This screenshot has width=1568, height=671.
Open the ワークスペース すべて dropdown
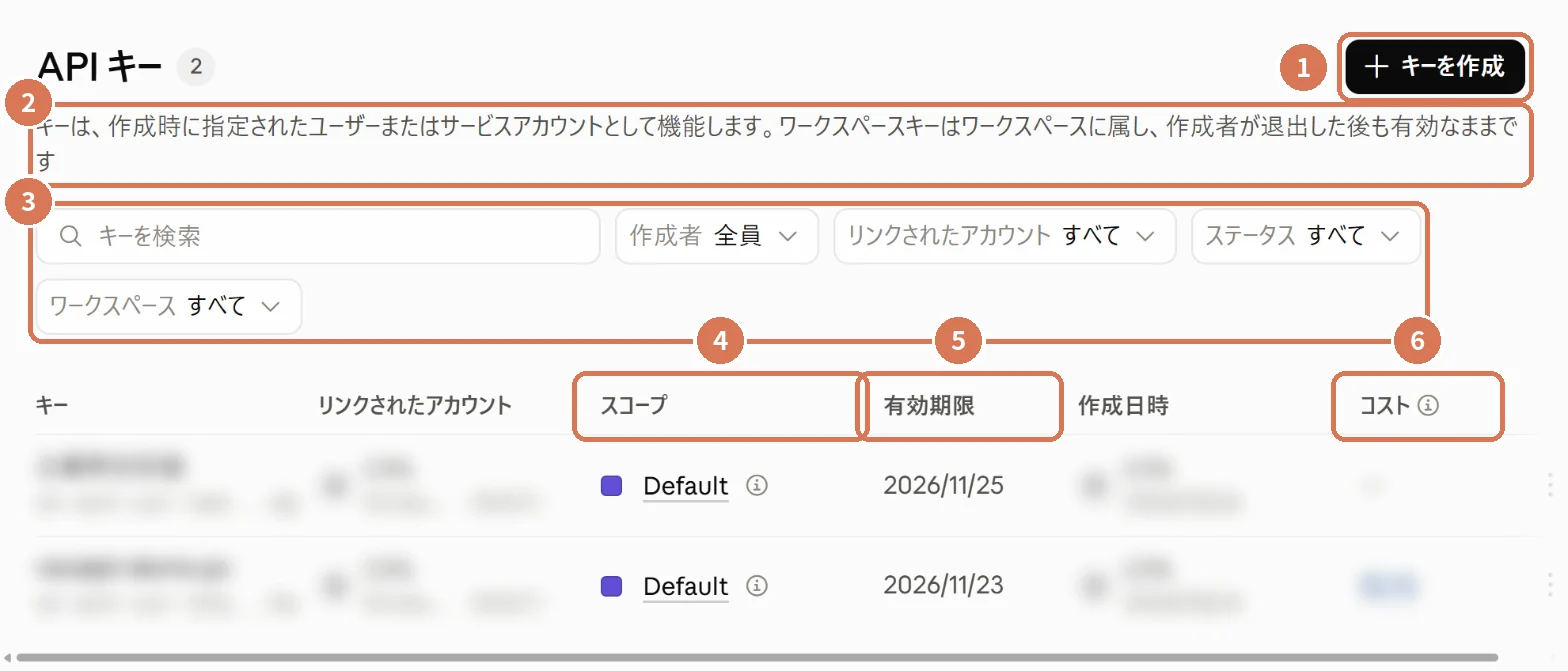tap(169, 306)
